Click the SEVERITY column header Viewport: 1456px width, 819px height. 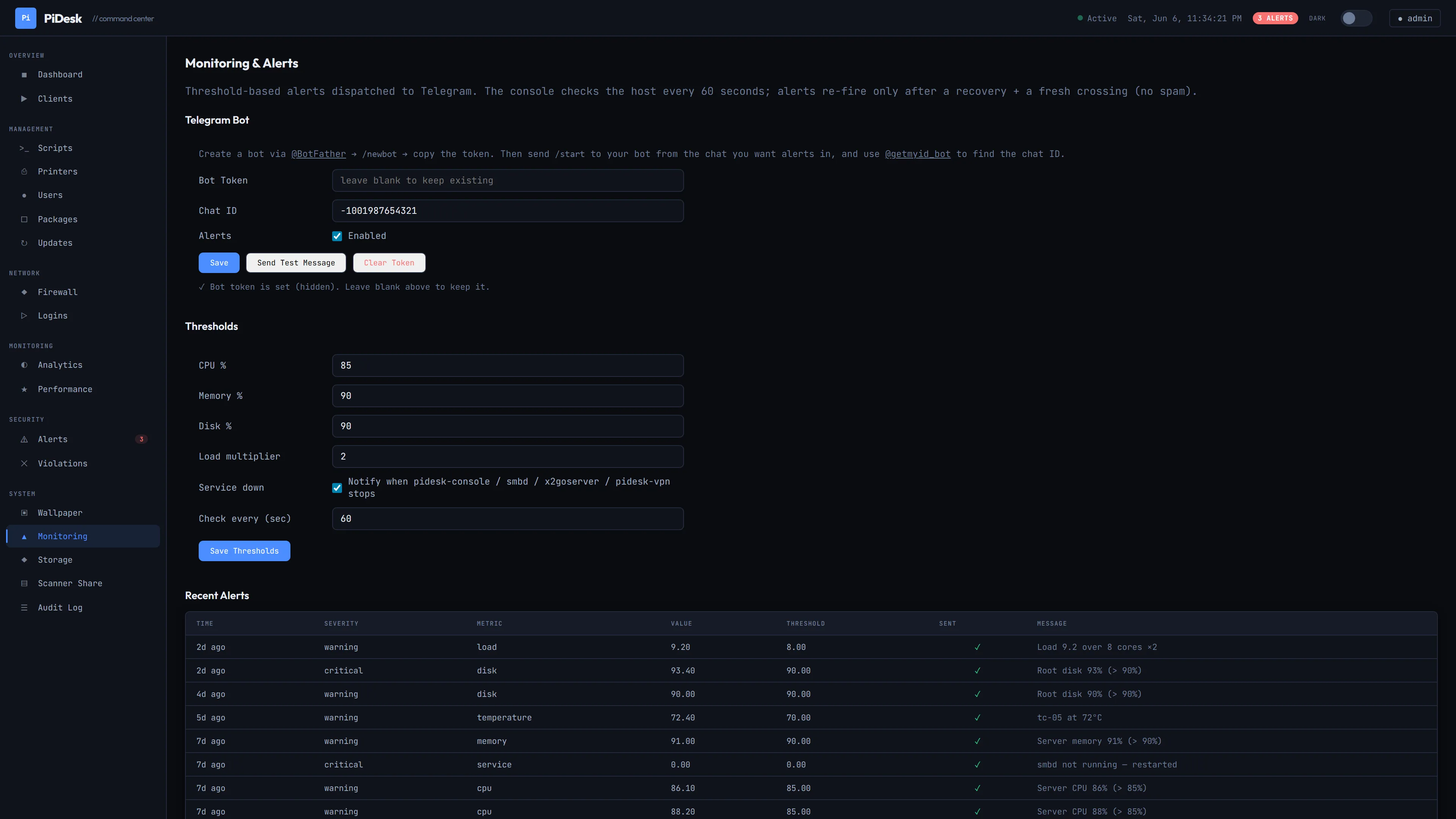[341, 623]
